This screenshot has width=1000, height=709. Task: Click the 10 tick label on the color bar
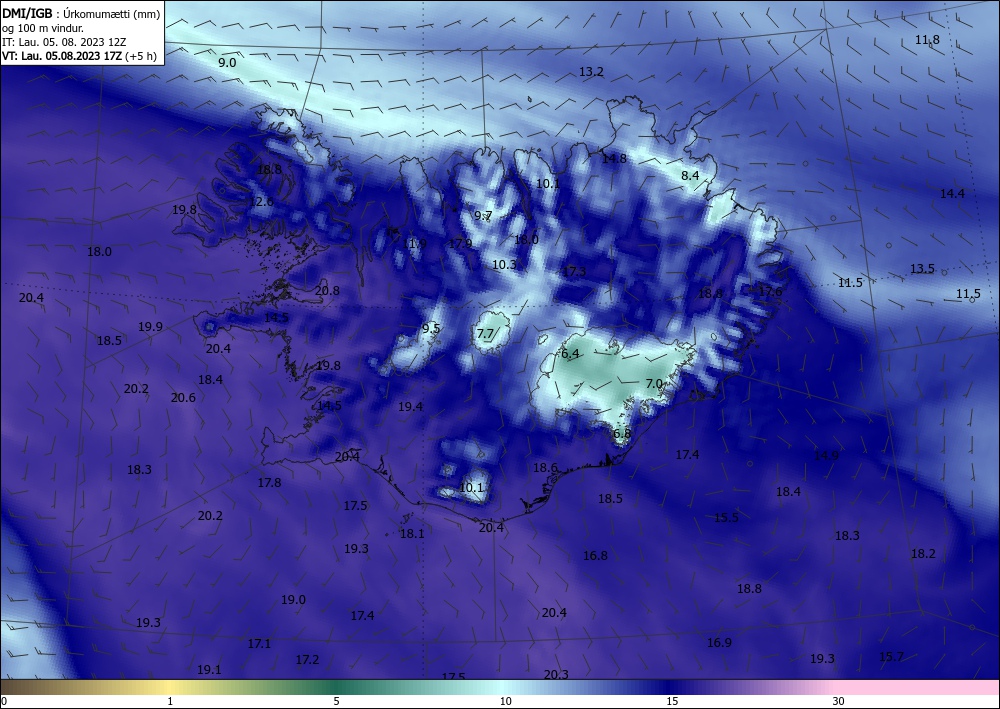point(505,701)
